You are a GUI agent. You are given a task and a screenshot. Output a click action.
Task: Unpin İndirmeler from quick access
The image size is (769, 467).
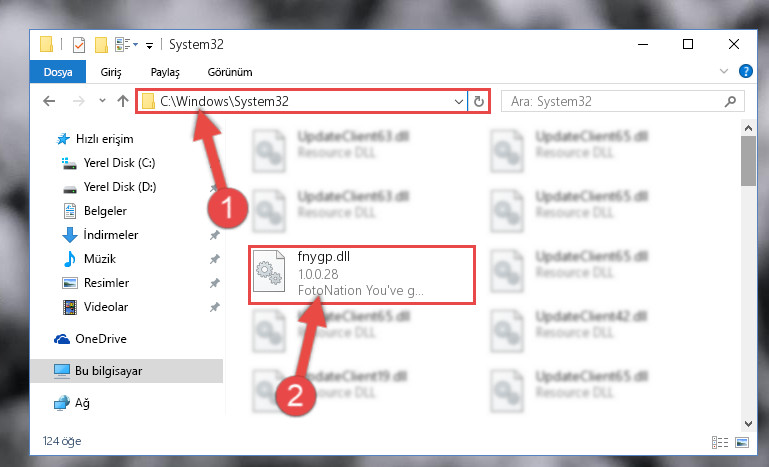coord(214,235)
